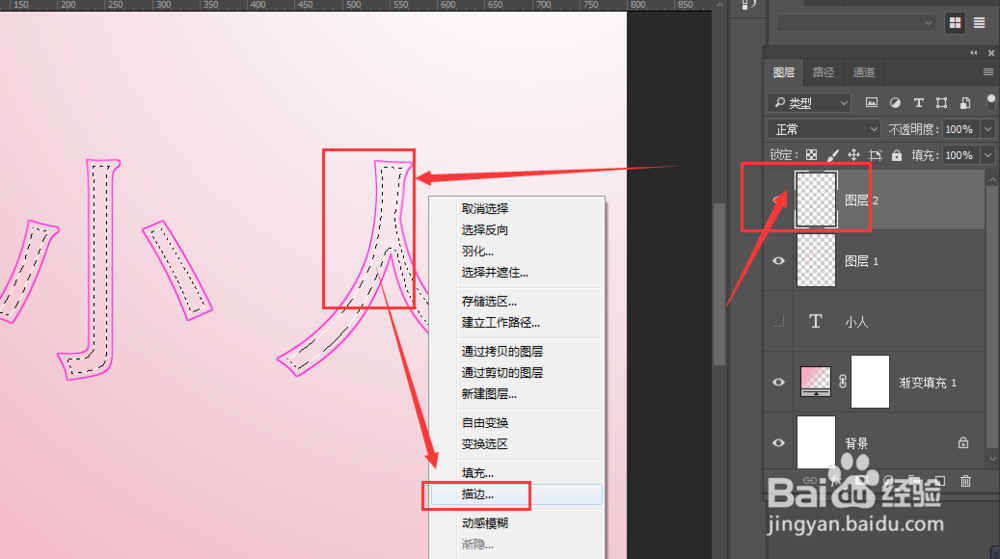The image size is (1000, 559).
Task: Click the trash icon to delete layer
Action: pos(966,481)
